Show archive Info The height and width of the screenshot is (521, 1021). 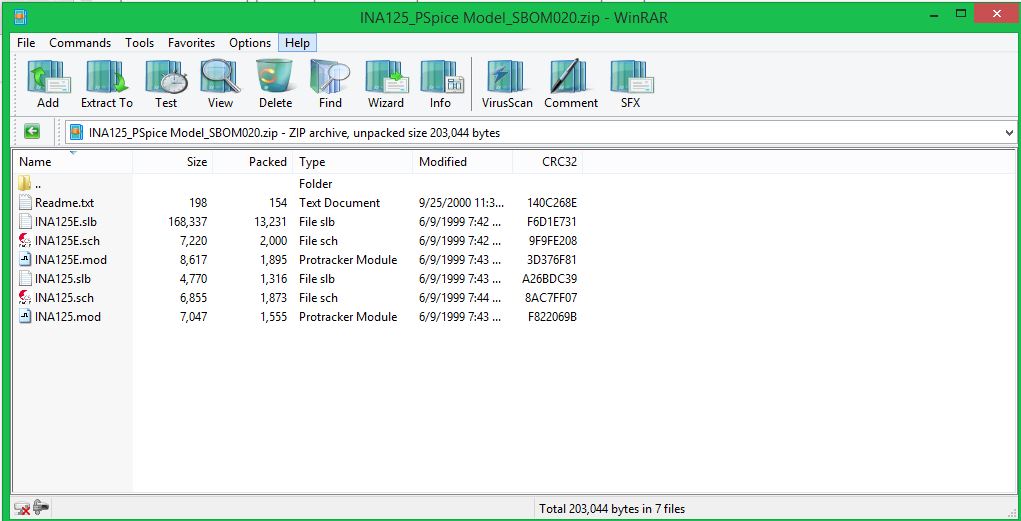pos(441,77)
